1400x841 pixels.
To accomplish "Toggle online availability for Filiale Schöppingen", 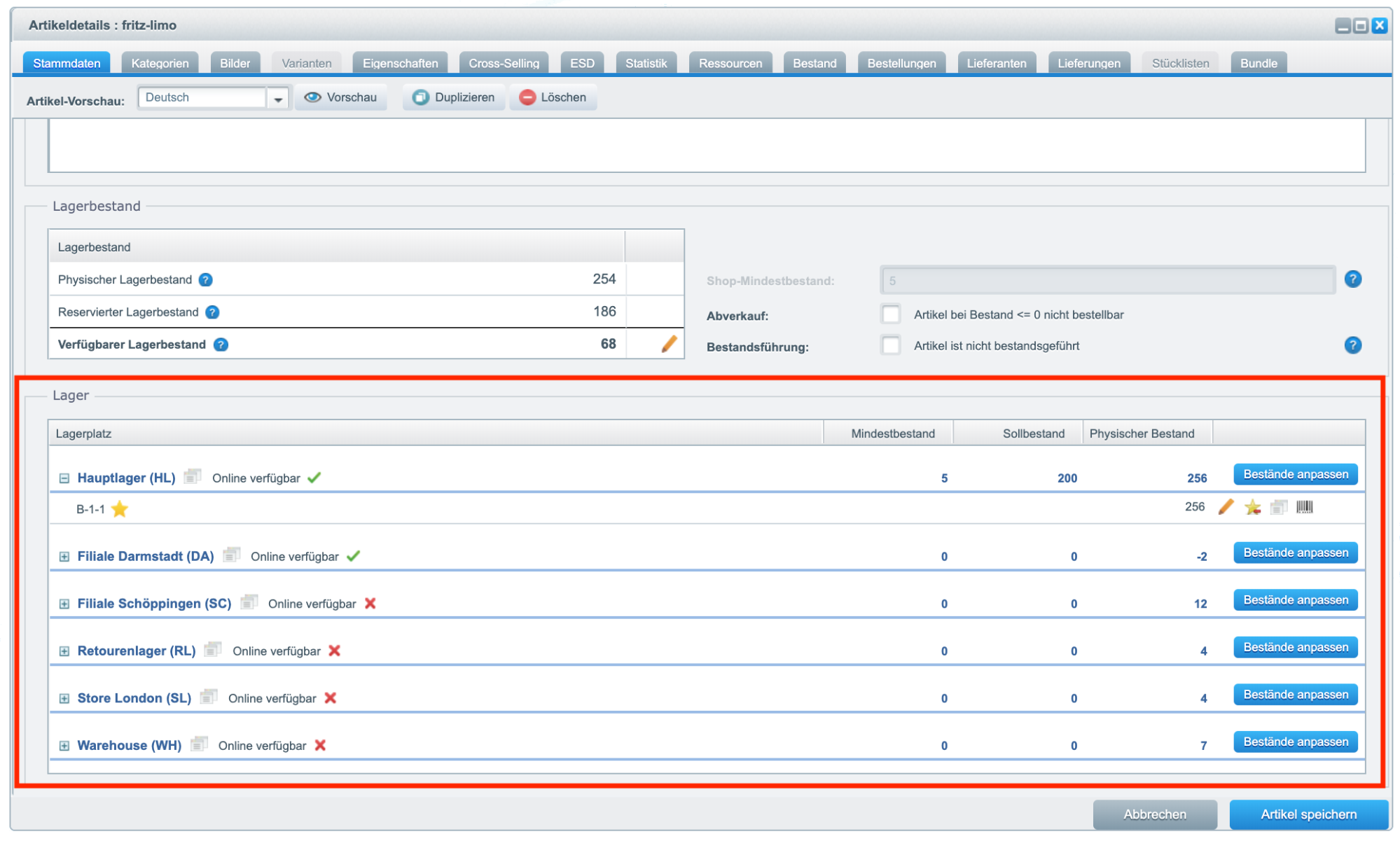I will [x=370, y=603].
